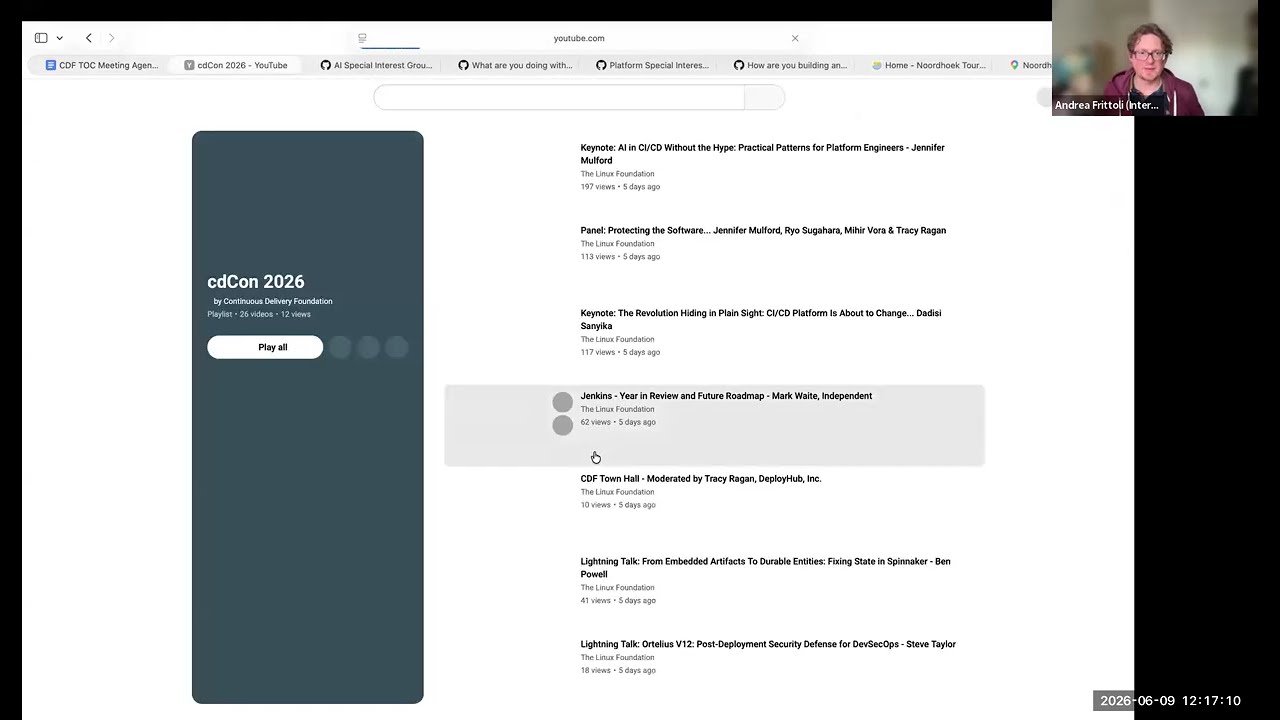This screenshot has height=720, width=1280.
Task: Show the Safari sidebar
Action: [x=41, y=38]
